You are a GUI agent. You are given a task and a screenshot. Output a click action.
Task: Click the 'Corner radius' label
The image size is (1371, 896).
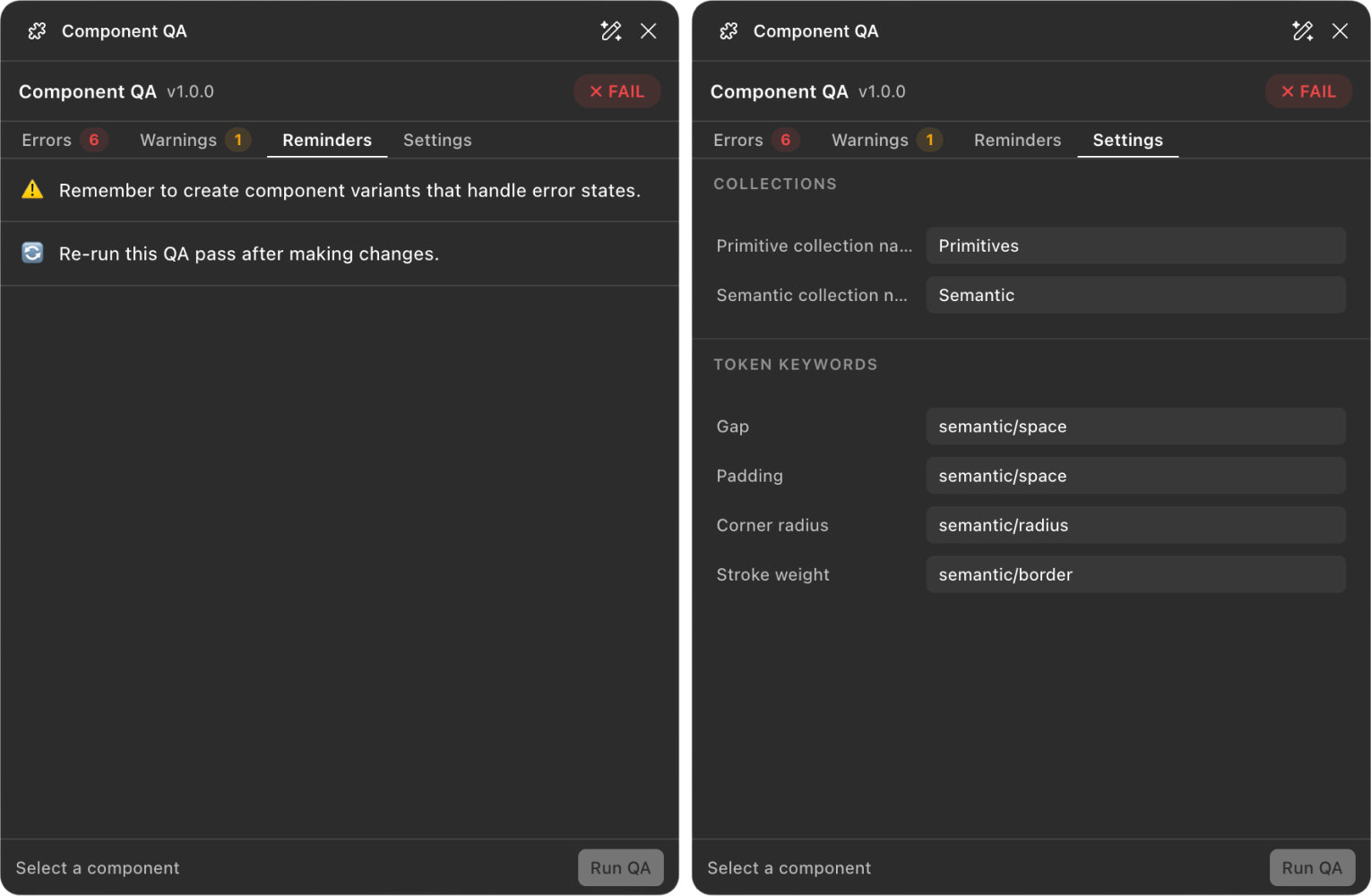772,525
